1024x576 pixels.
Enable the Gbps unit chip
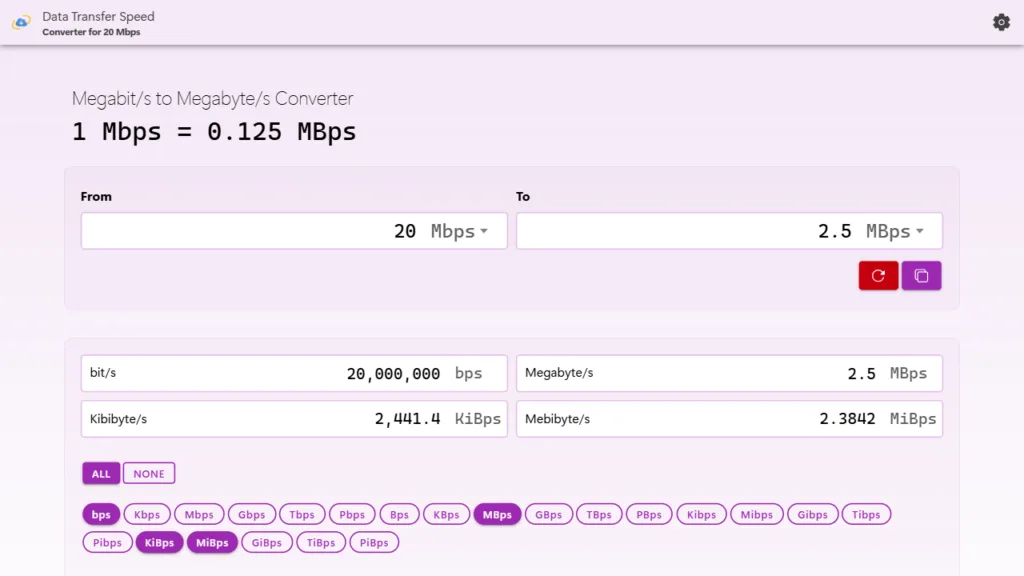point(251,515)
